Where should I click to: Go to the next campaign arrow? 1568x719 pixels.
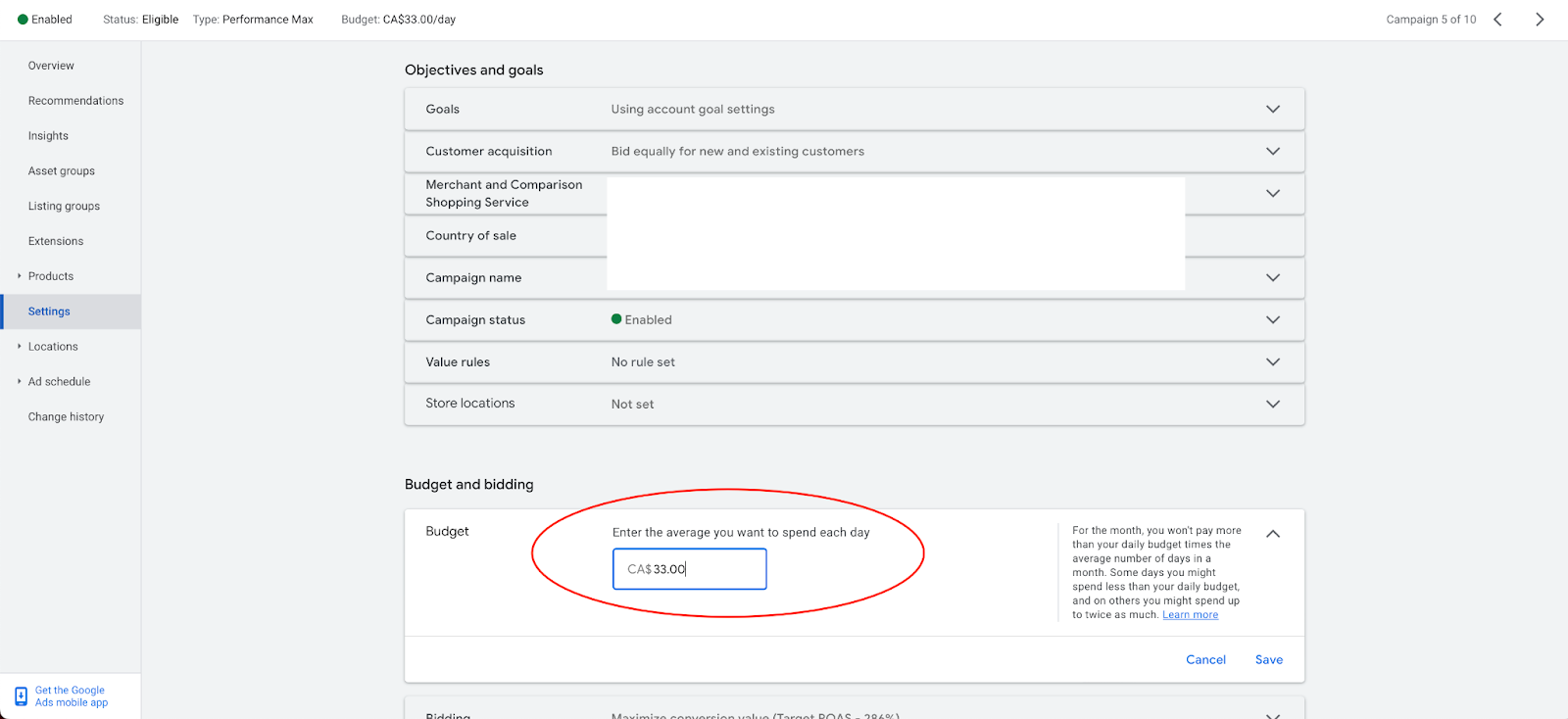point(1540,20)
